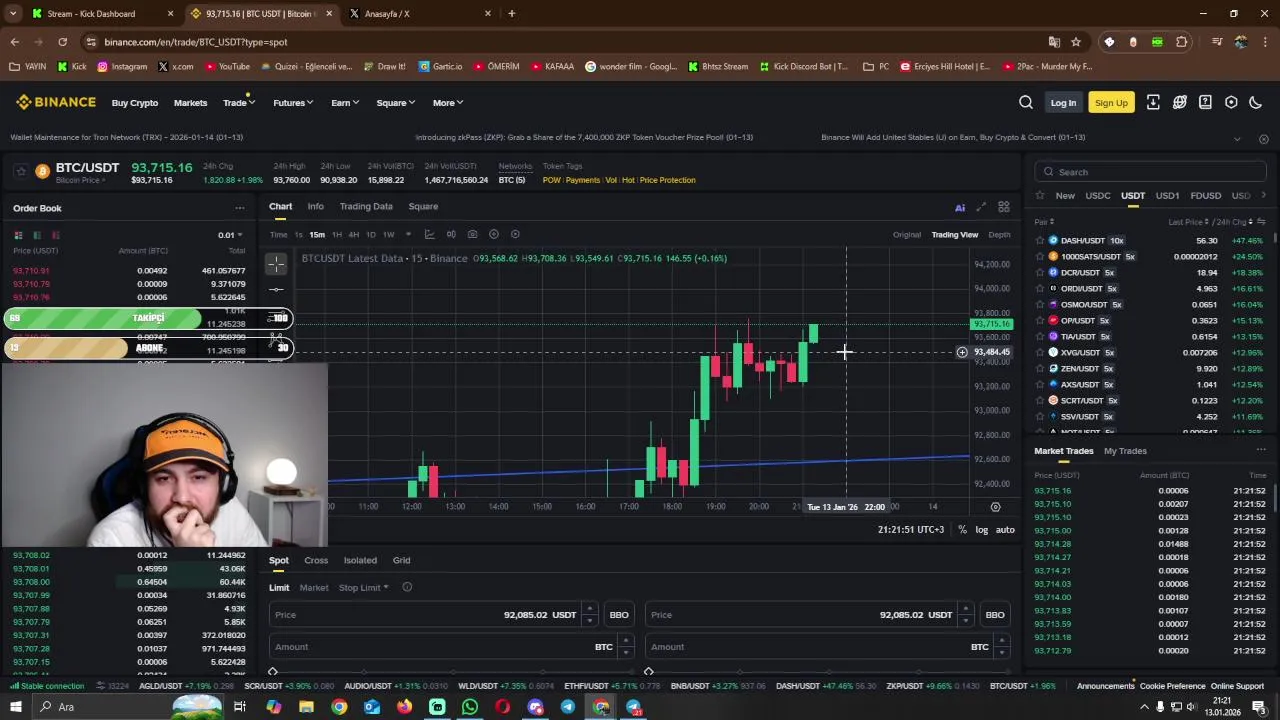Open Stop Limit order type dropdown
Image resolution: width=1280 pixels, height=720 pixels.
[363, 588]
